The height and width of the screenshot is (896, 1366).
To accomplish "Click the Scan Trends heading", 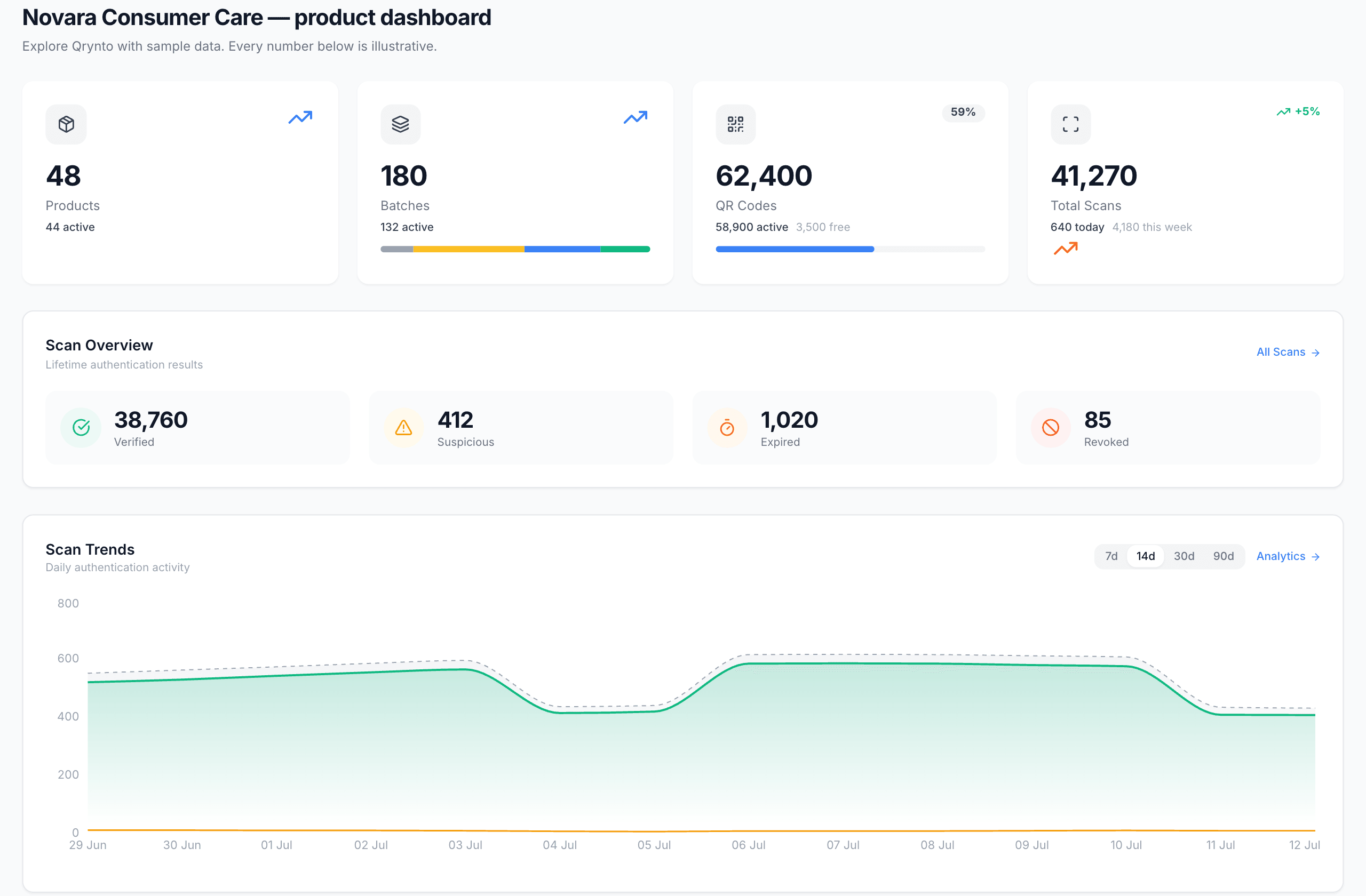I will click(90, 549).
